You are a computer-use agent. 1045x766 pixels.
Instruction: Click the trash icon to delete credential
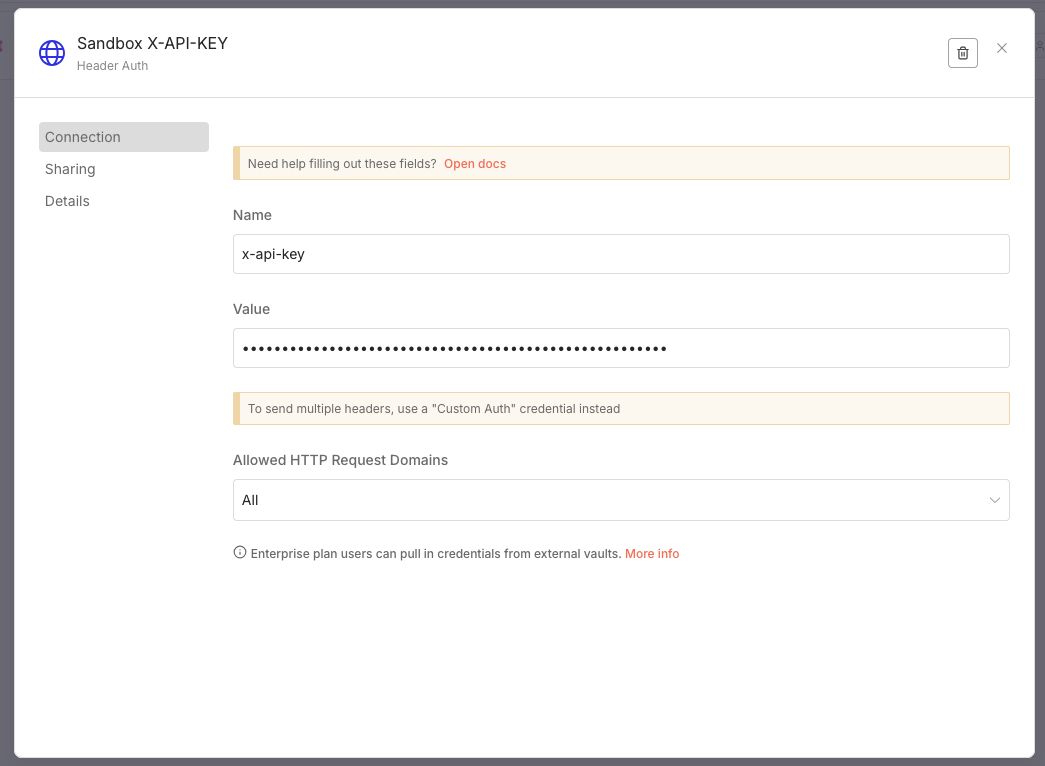coord(962,53)
